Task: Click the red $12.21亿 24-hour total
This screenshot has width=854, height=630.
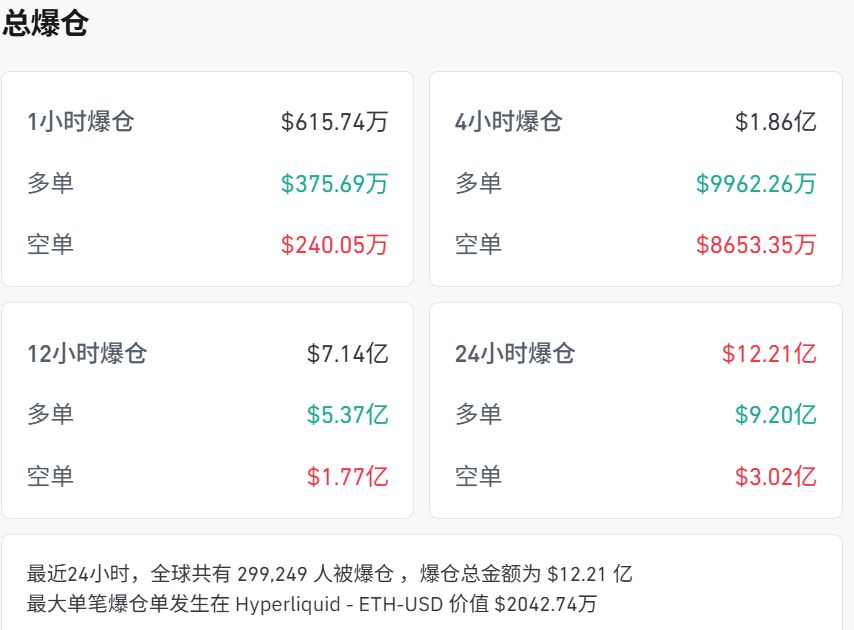Action: click(x=769, y=354)
